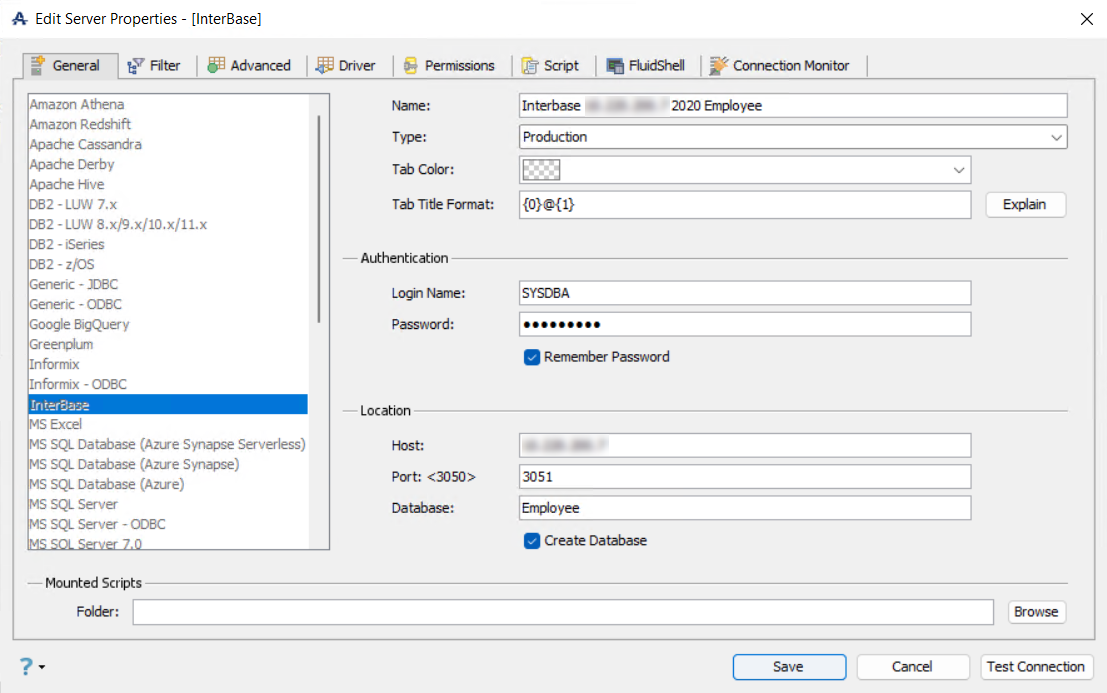Viewport: 1107px width, 693px height.
Task: Click the General tab icon
Action: coord(39,66)
